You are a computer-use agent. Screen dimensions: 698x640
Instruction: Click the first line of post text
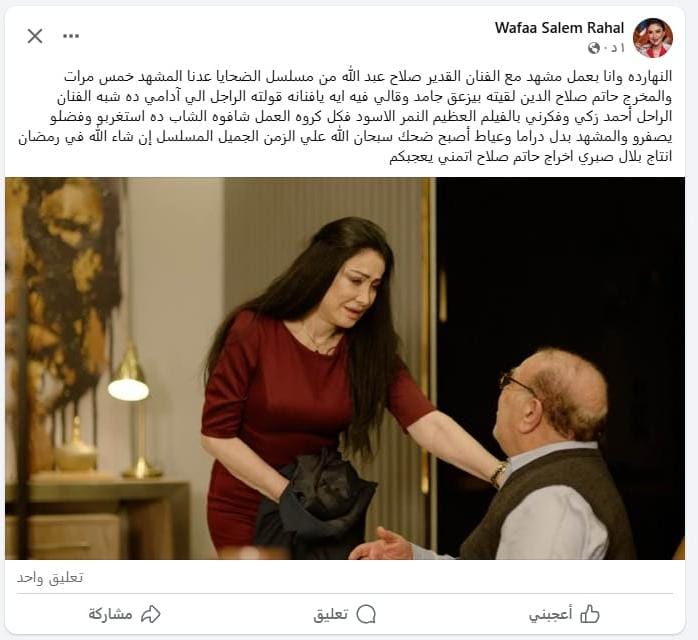pos(368,76)
